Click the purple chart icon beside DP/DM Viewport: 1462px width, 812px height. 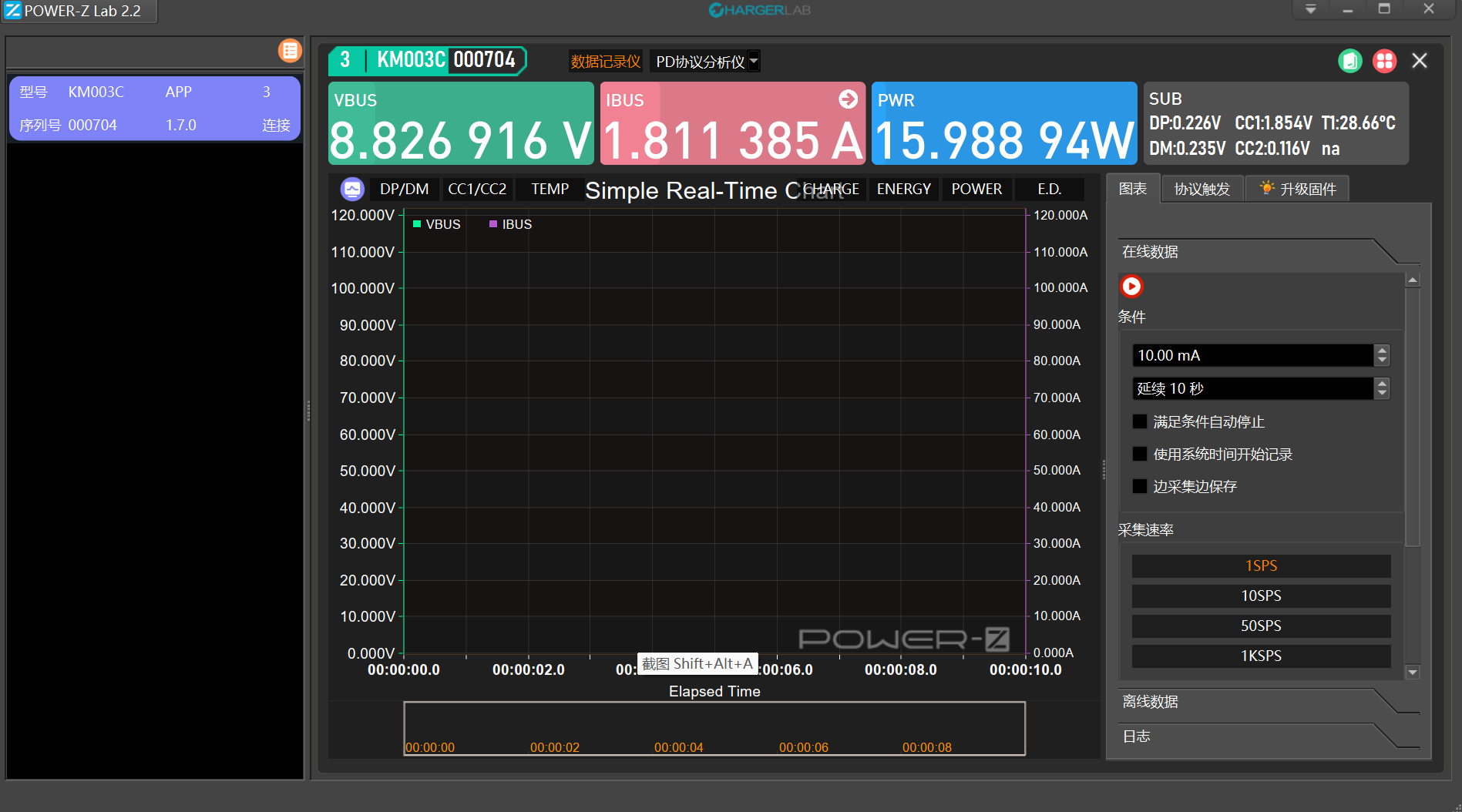[x=352, y=189]
